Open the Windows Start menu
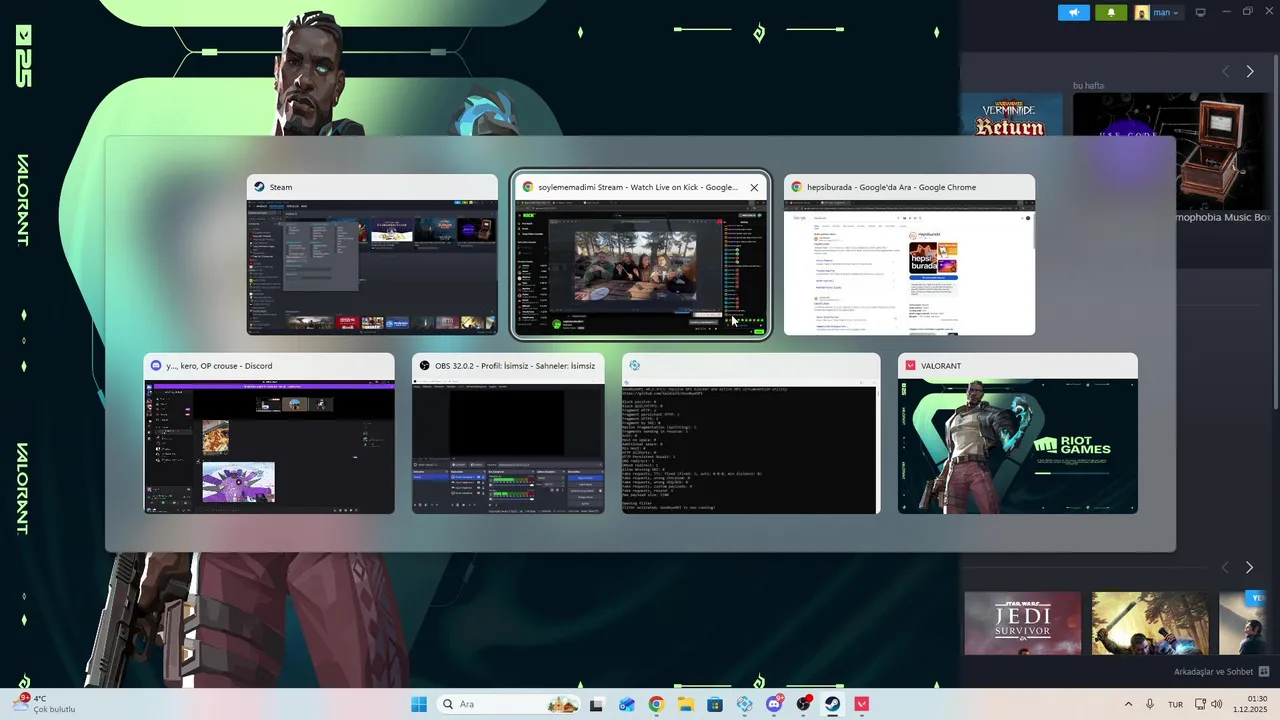This screenshot has width=1280, height=720. pyautogui.click(x=419, y=704)
